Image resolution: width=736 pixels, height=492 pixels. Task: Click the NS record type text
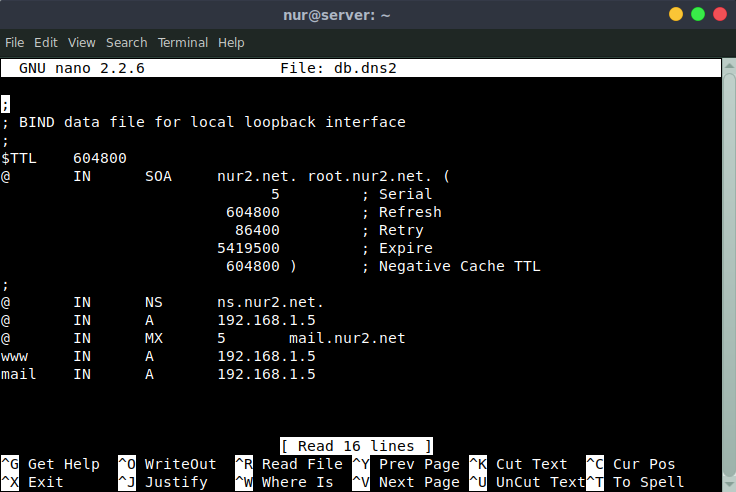pyautogui.click(x=153, y=302)
